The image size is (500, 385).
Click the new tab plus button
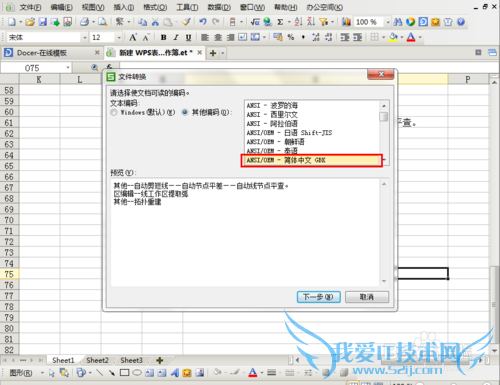213,53
